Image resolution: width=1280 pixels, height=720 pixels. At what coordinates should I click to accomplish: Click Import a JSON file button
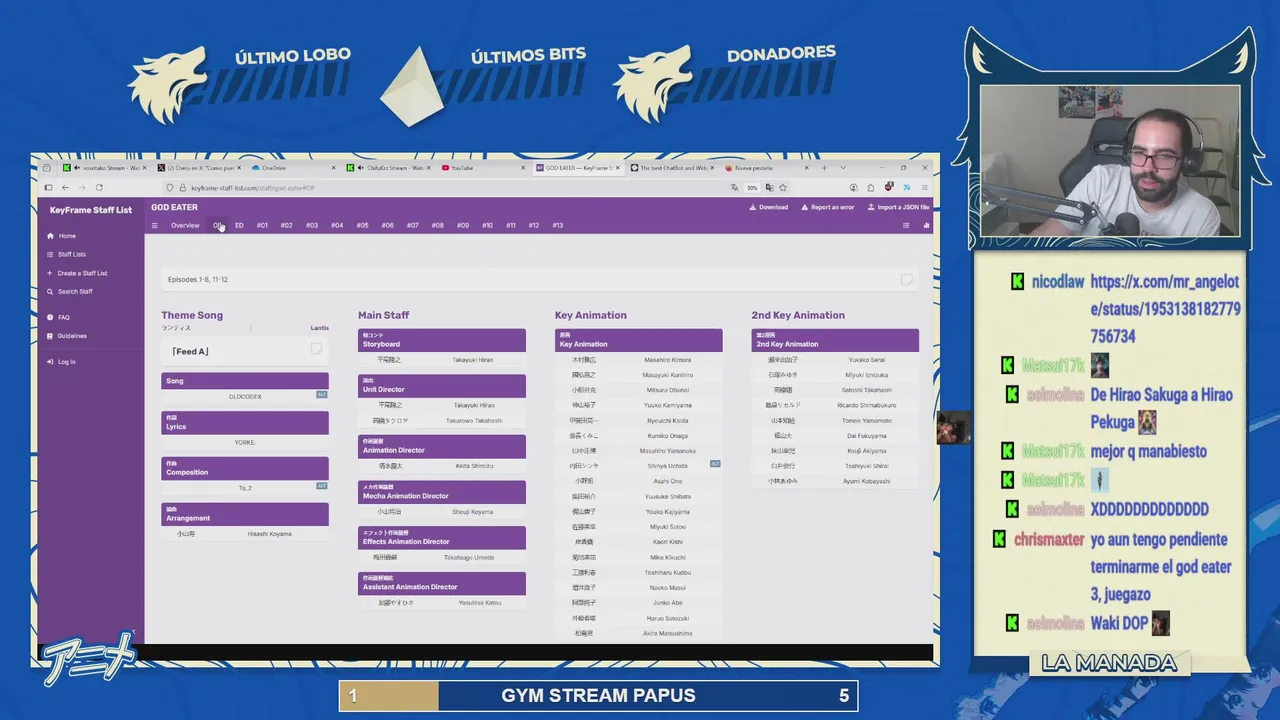coord(898,207)
